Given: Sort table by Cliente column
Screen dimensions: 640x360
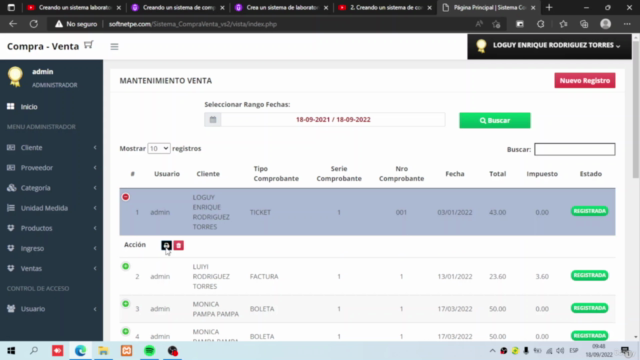Looking at the screenshot, I should [208, 174].
